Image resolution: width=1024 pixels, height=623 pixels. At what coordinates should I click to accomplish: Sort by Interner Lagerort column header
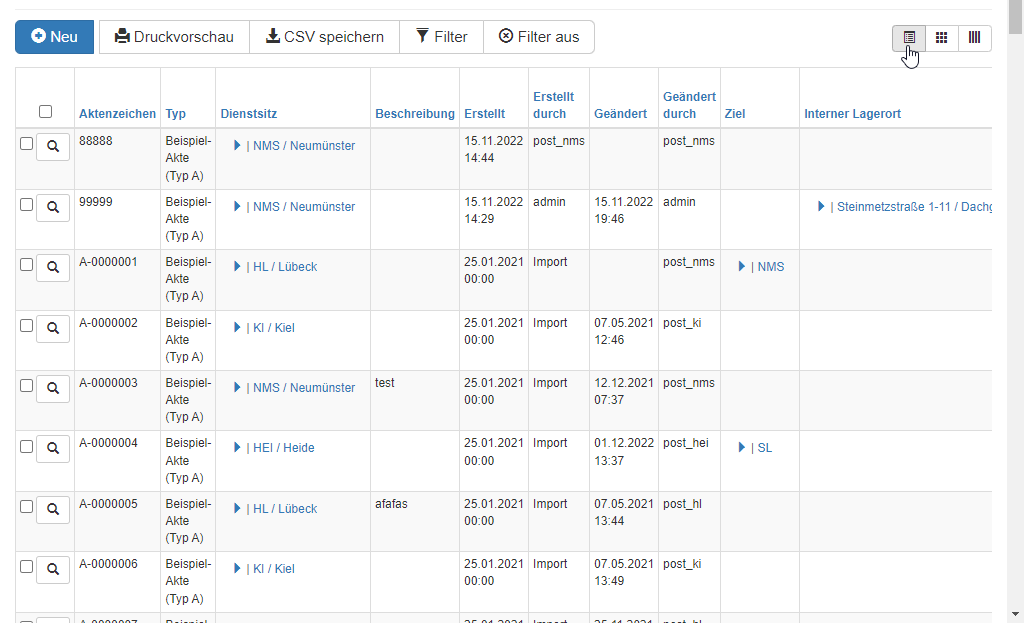coord(852,114)
